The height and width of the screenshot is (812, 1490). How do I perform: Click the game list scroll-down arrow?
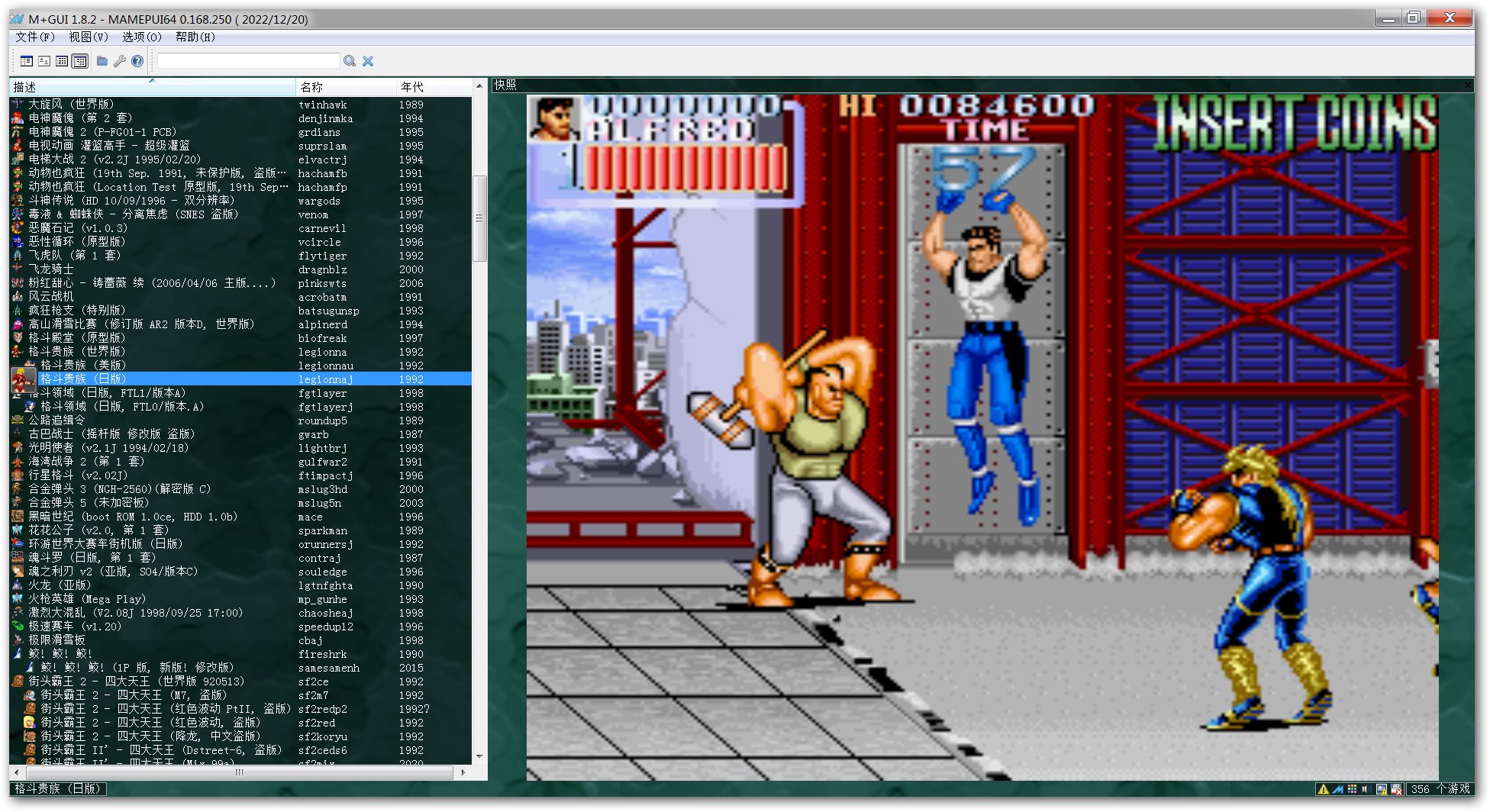coord(479,756)
